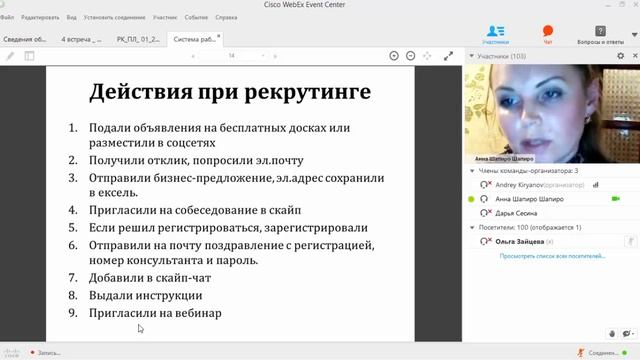The height and width of the screenshot is (360, 640).
Task: Open the Вид menu
Action: (x=71, y=18)
